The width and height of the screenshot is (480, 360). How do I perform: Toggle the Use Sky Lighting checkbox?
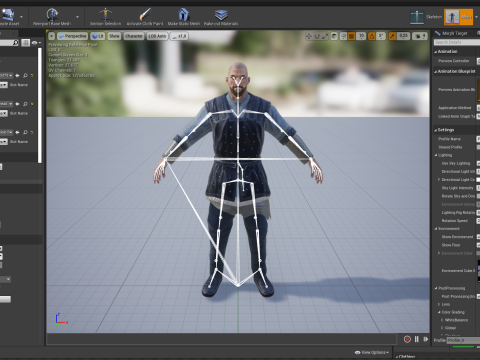click(x=478, y=163)
